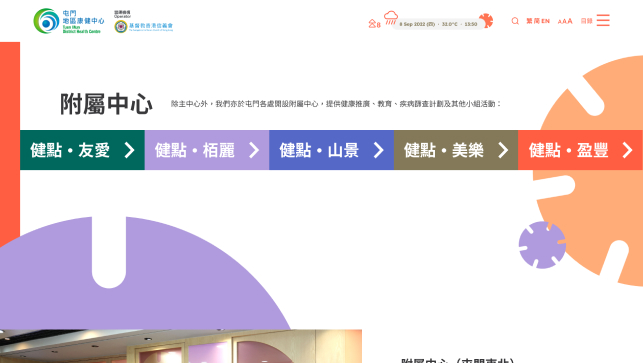
Task: Click the chevron arrow on 健點・友愛
Action: click(x=130, y=150)
